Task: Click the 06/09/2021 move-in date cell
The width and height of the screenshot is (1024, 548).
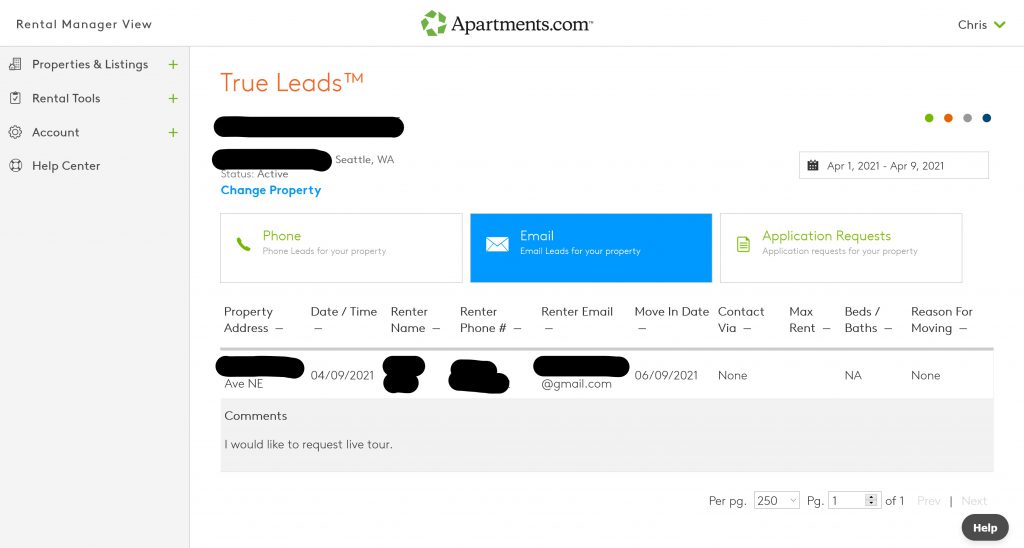Action: click(666, 376)
